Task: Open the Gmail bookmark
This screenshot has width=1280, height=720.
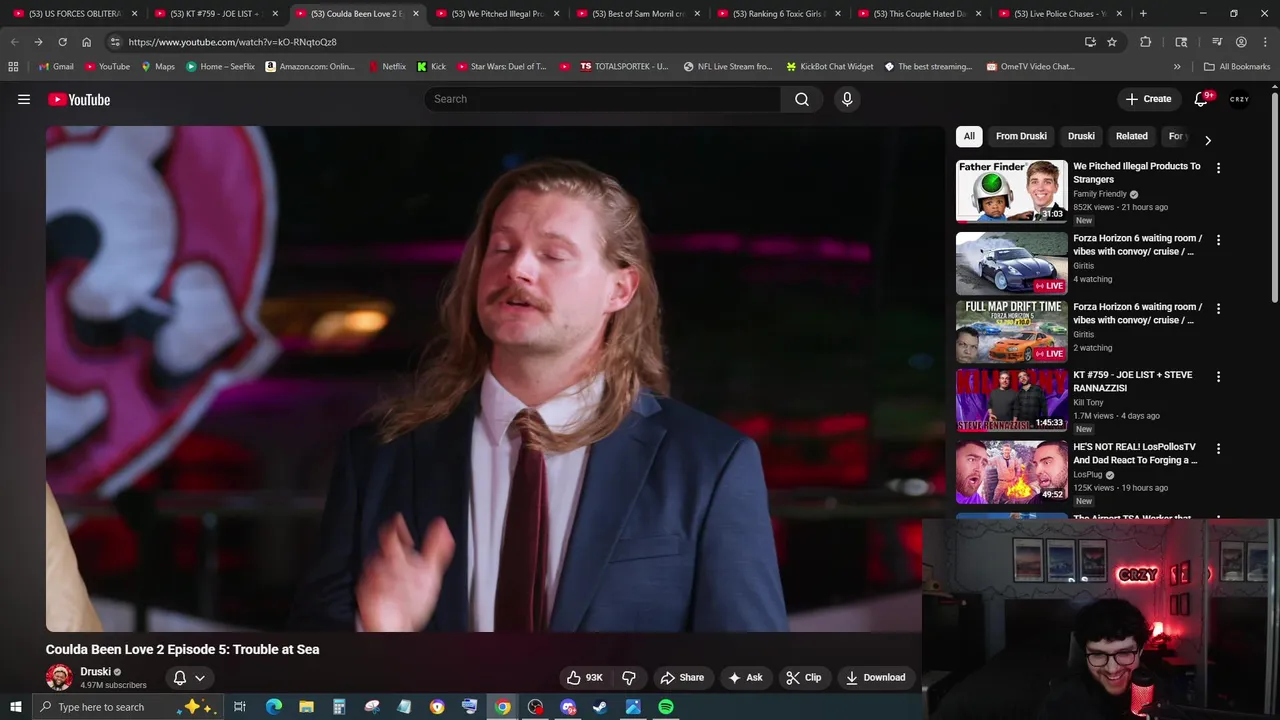Action: 55,66
